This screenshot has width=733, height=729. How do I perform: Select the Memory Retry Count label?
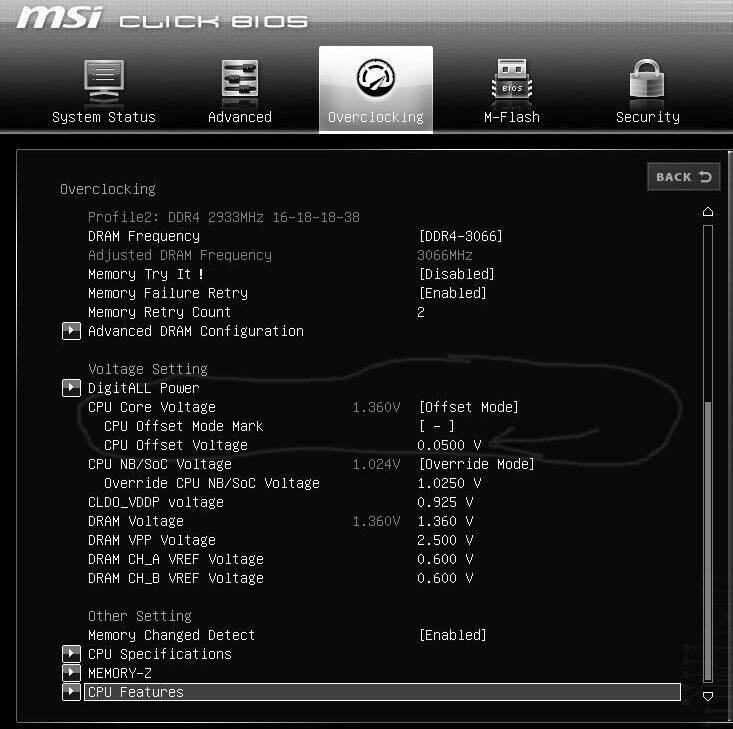(x=159, y=312)
